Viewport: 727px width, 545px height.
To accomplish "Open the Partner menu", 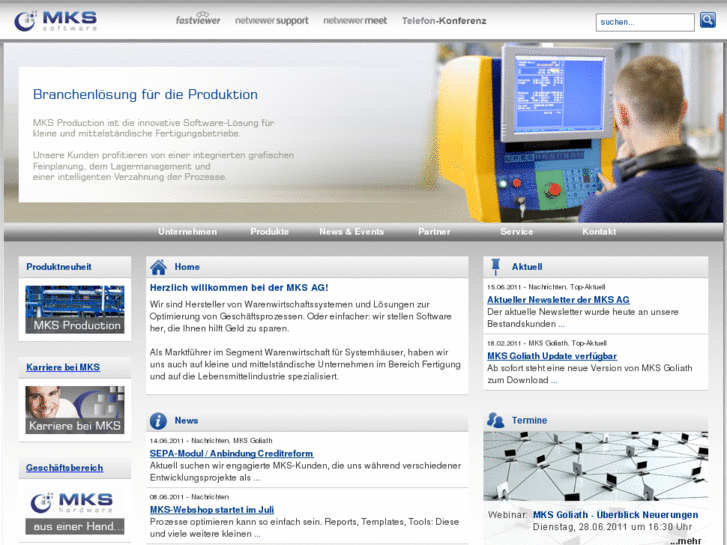I will pos(434,231).
